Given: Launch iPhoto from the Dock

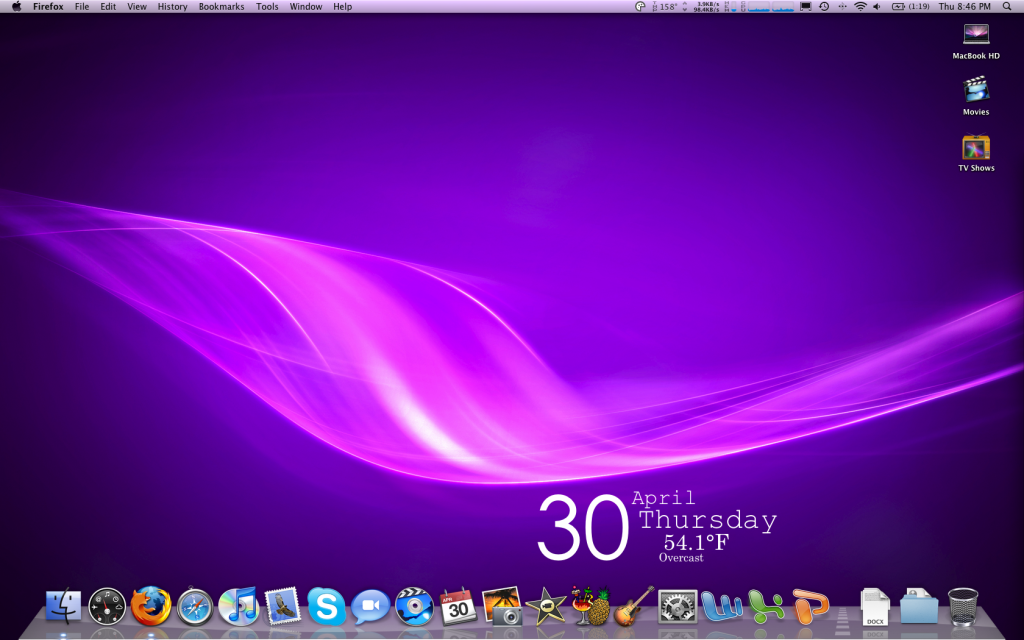Looking at the screenshot, I should click(502, 607).
